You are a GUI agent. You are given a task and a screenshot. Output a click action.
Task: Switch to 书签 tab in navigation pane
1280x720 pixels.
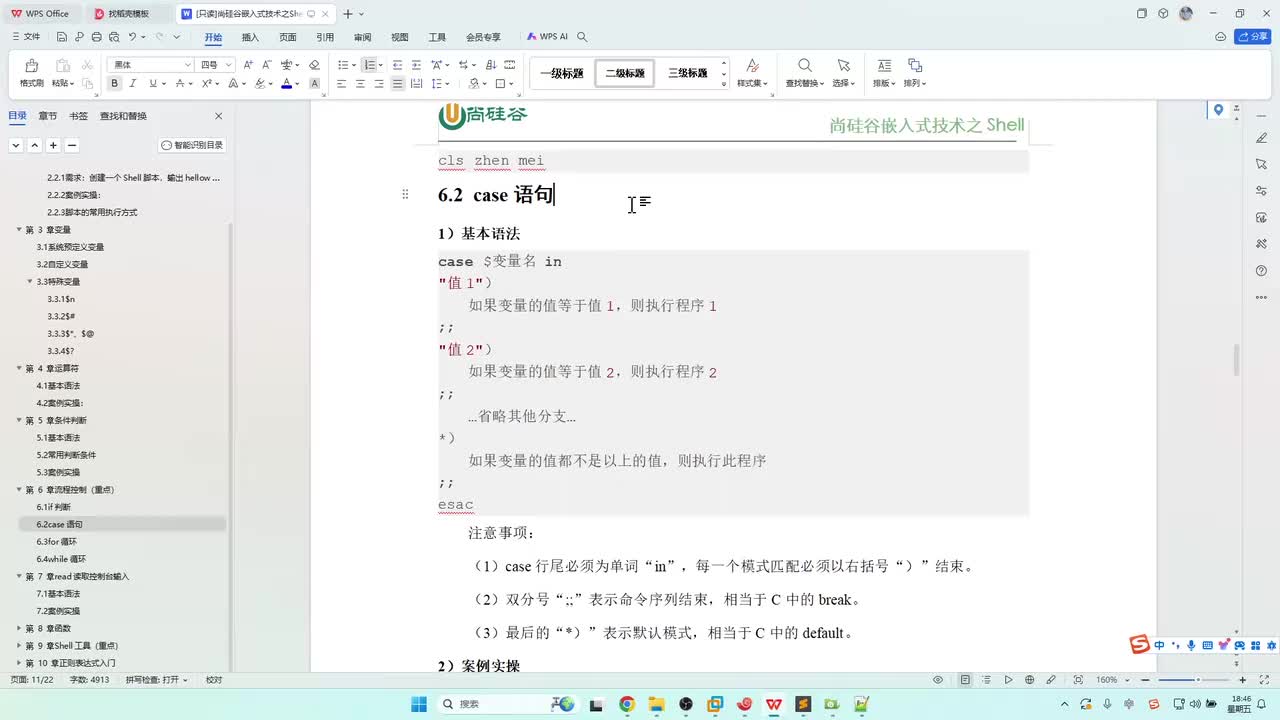[78, 116]
